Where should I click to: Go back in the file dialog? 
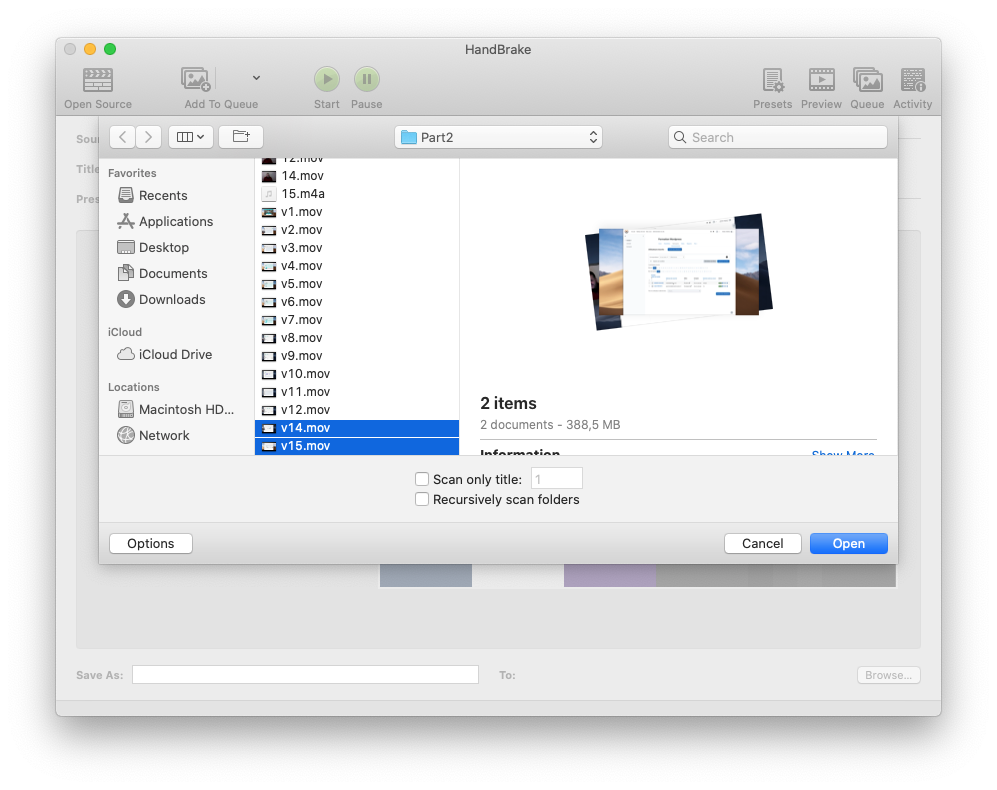[x=123, y=137]
